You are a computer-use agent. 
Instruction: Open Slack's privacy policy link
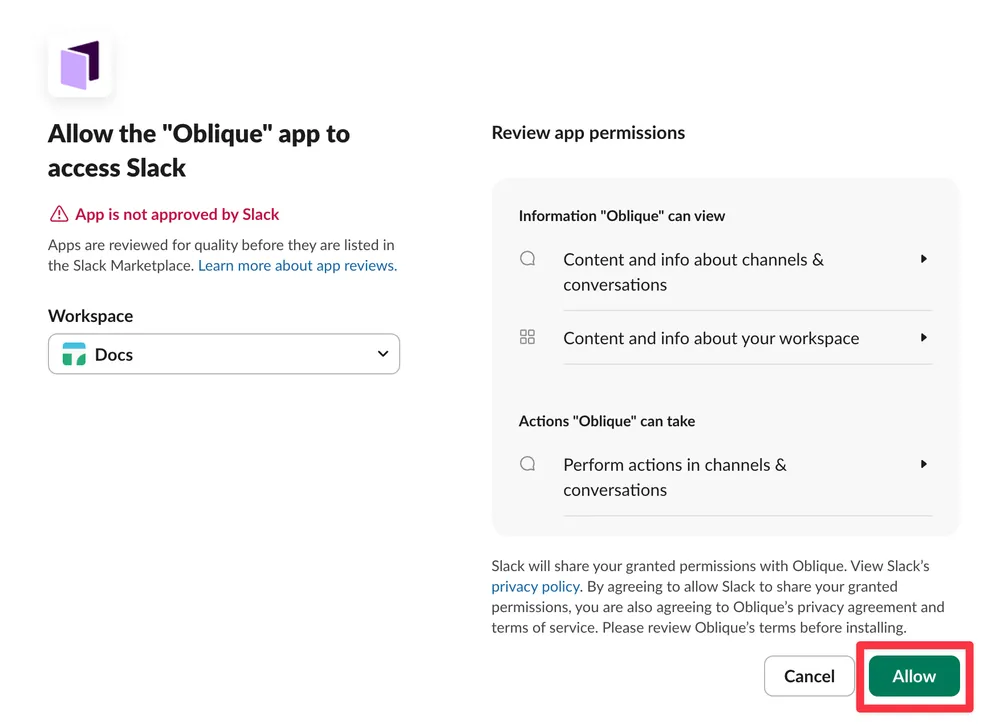click(535, 586)
